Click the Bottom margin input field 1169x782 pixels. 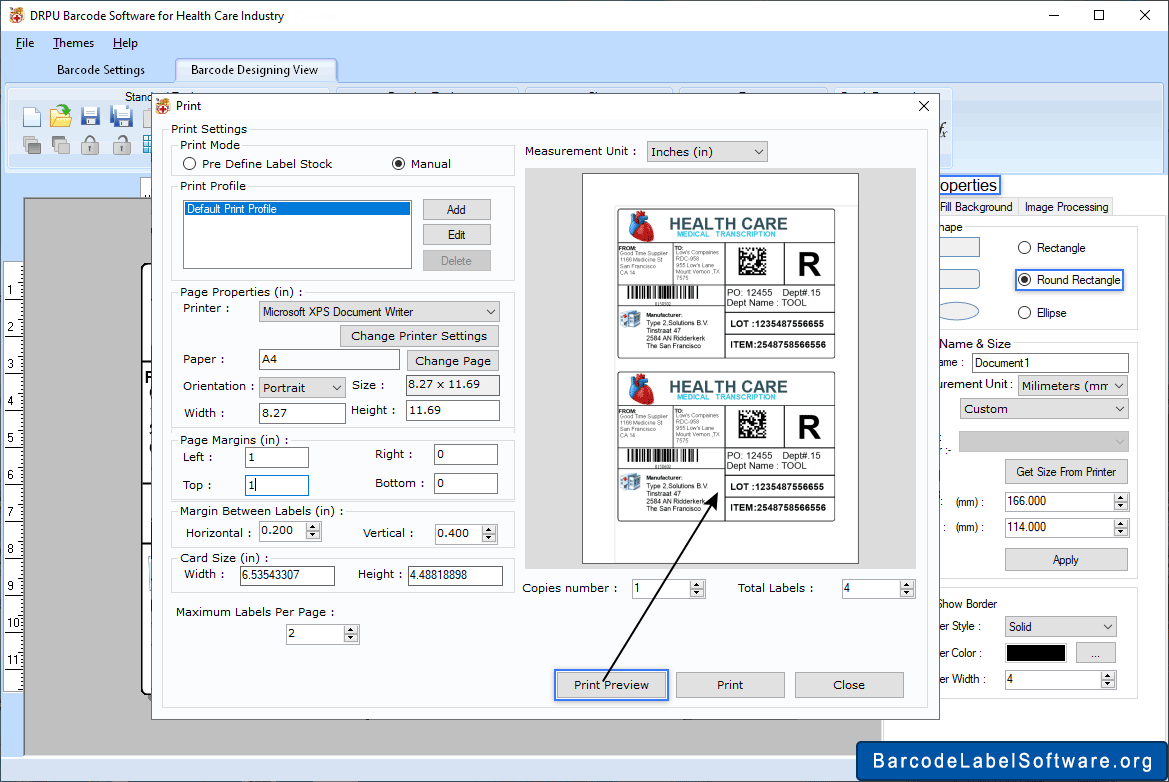pyautogui.click(x=466, y=483)
